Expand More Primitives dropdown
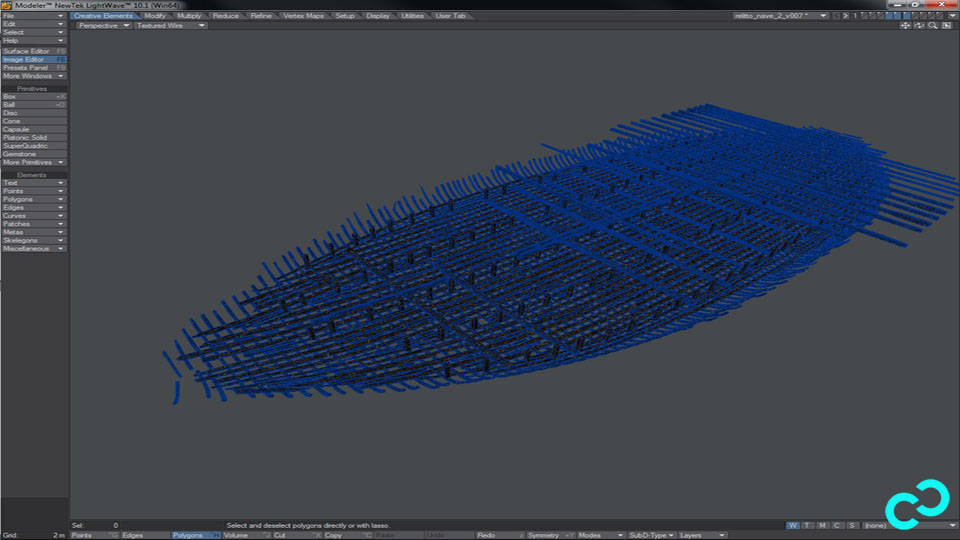This screenshot has height=540, width=960. [x=34, y=162]
